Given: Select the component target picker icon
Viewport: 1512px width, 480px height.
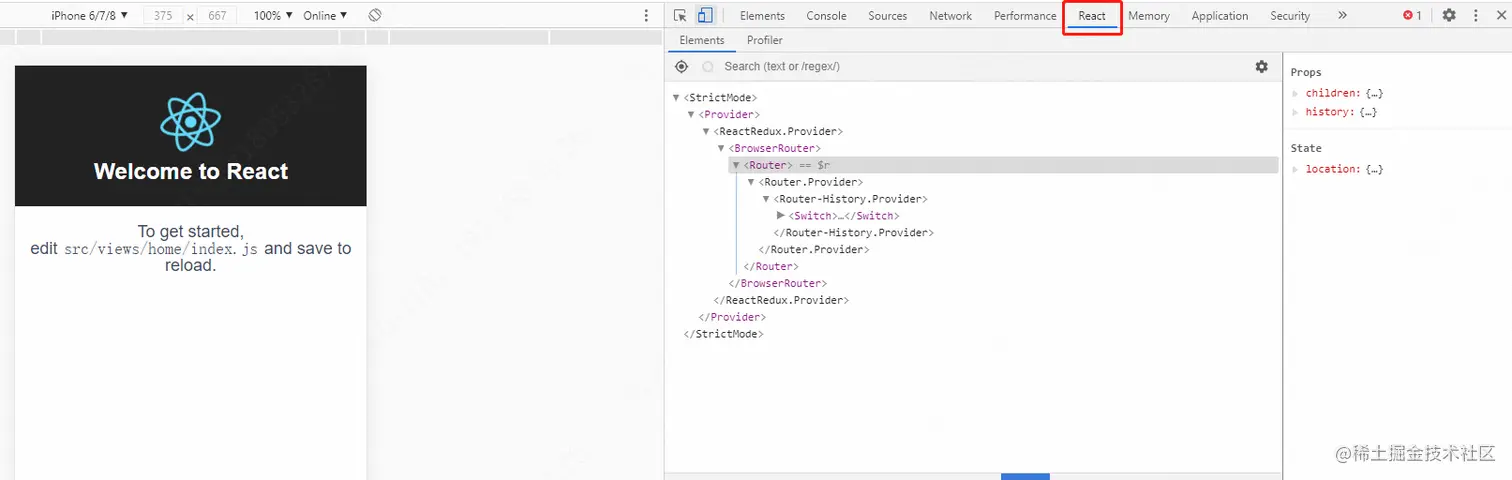Looking at the screenshot, I should 681,66.
